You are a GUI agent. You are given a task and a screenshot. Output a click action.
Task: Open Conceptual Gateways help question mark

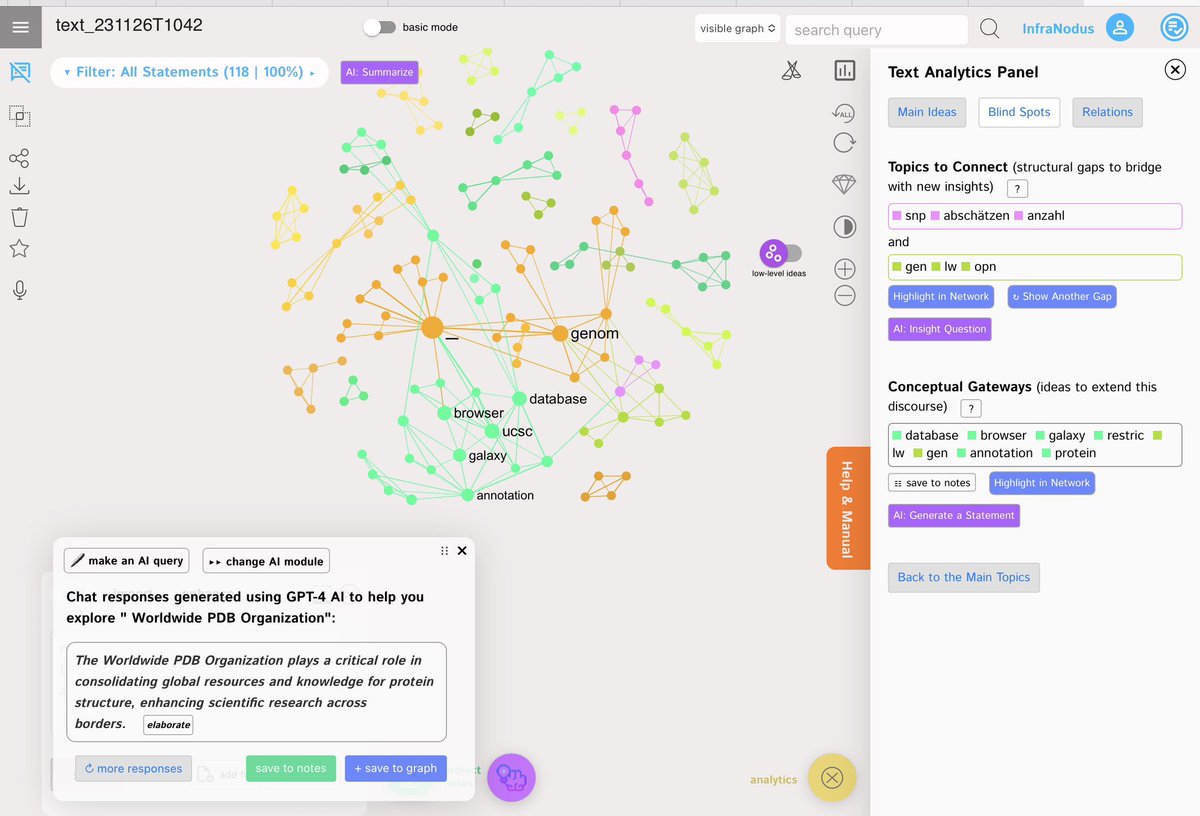point(970,408)
